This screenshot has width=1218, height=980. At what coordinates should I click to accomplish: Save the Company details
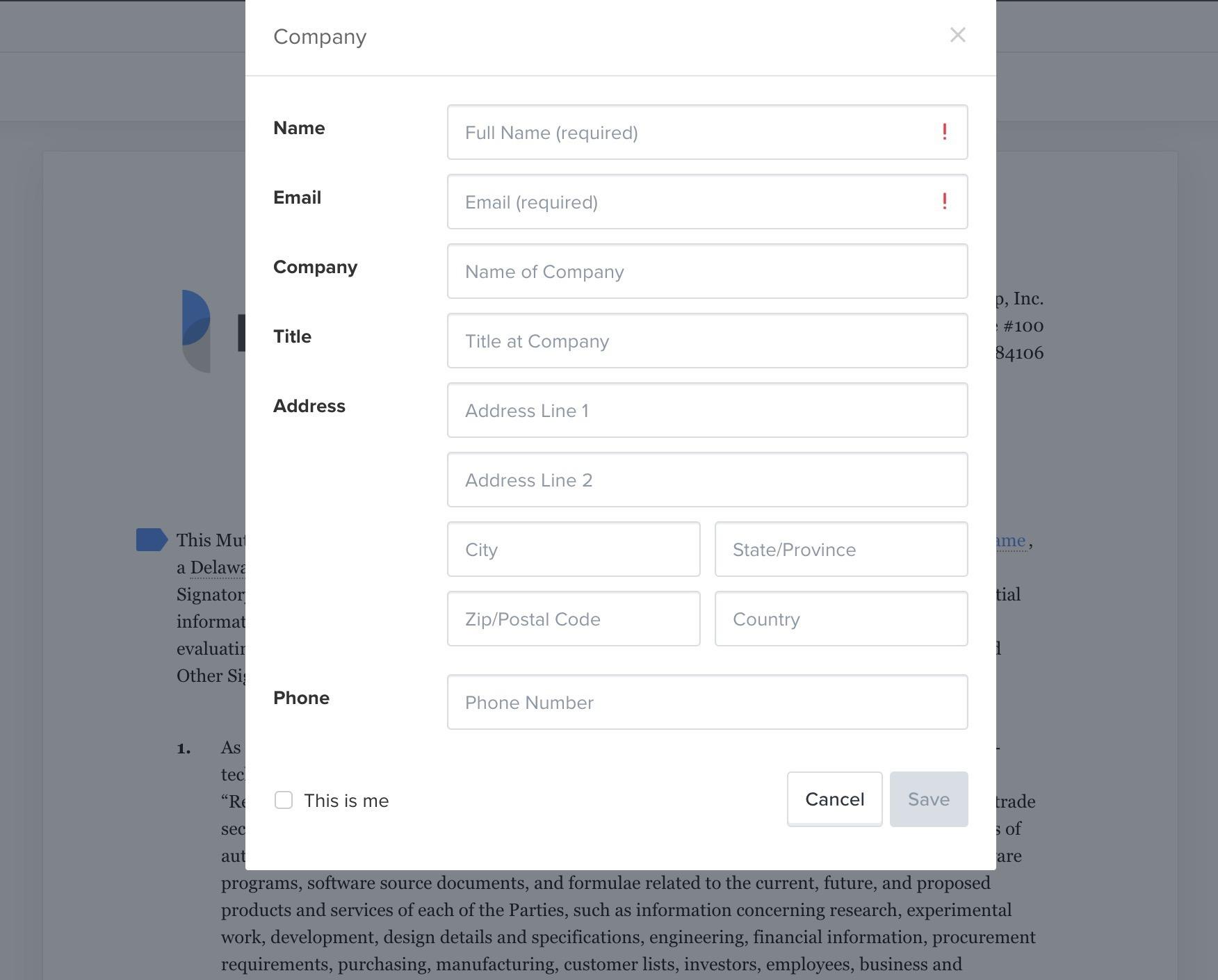929,799
